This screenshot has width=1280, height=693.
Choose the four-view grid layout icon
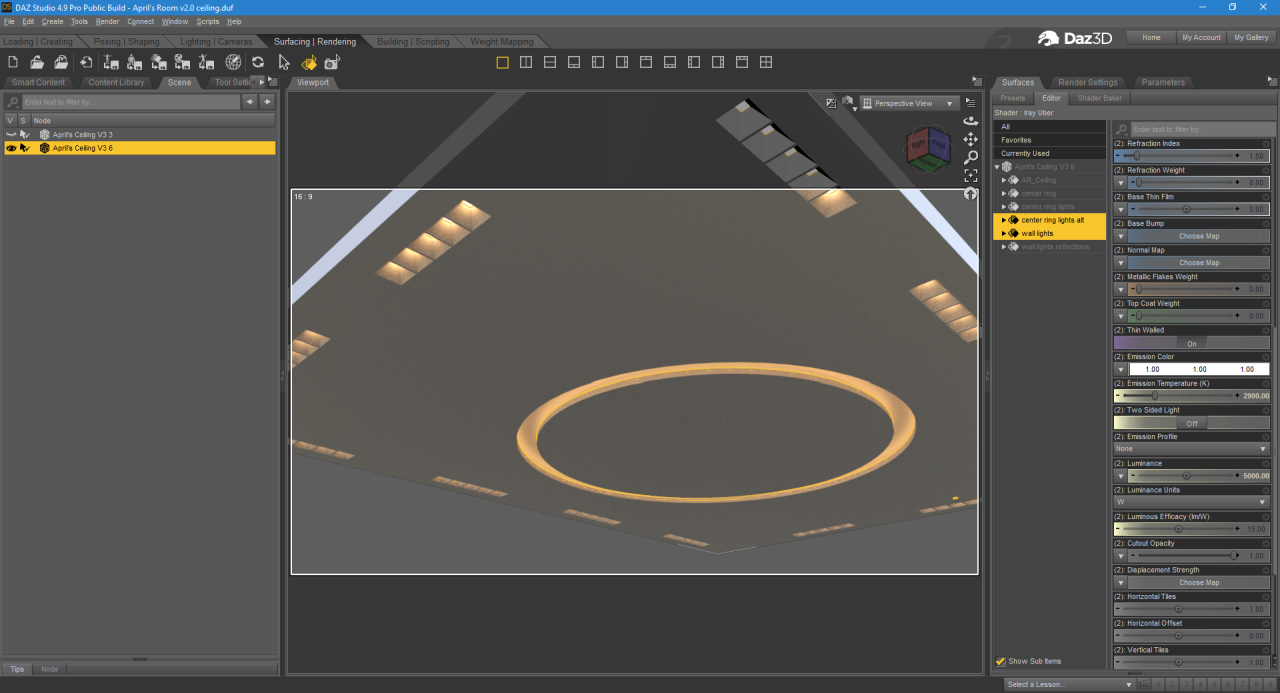(x=766, y=62)
